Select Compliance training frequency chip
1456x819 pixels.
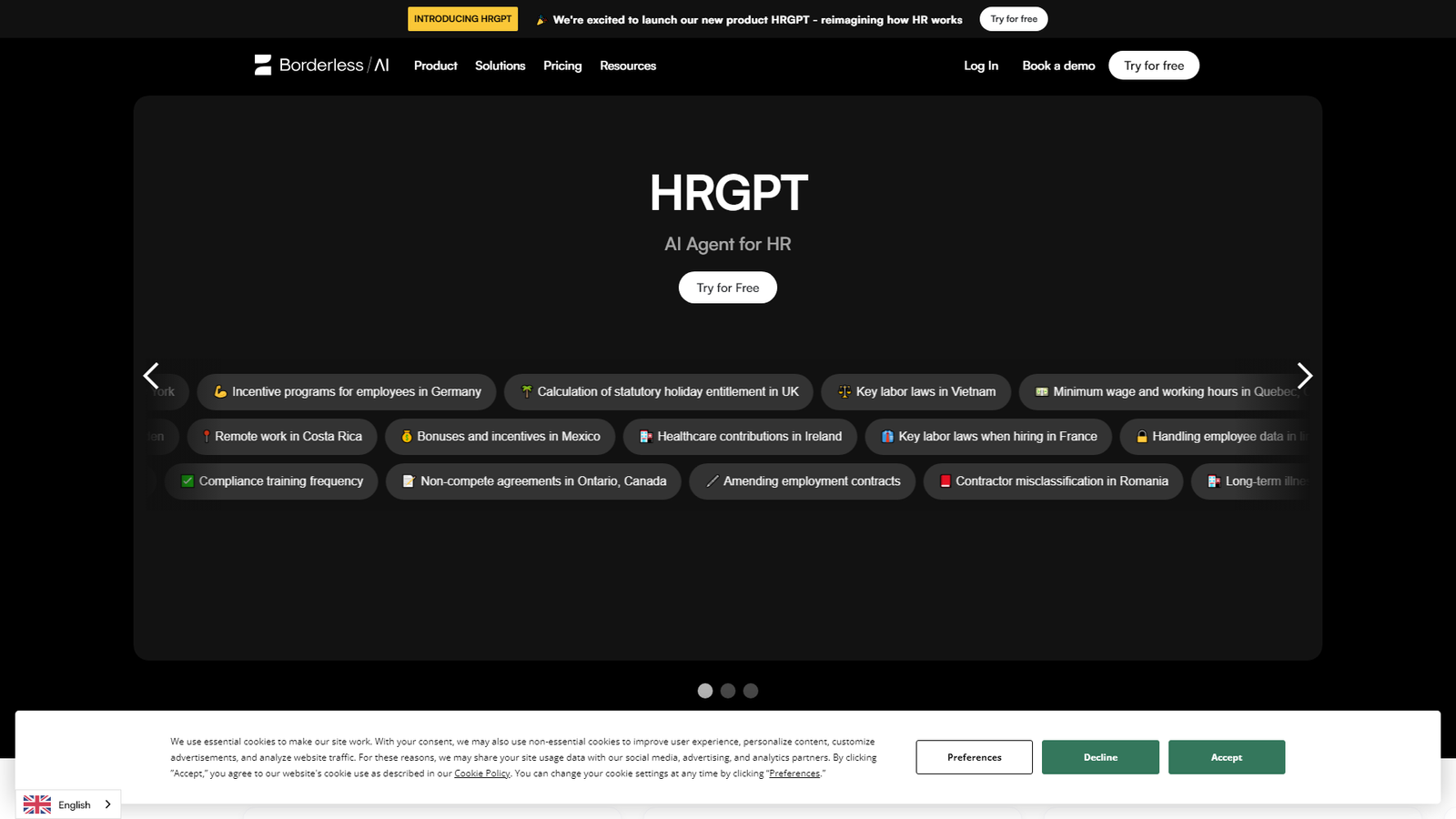point(271,480)
